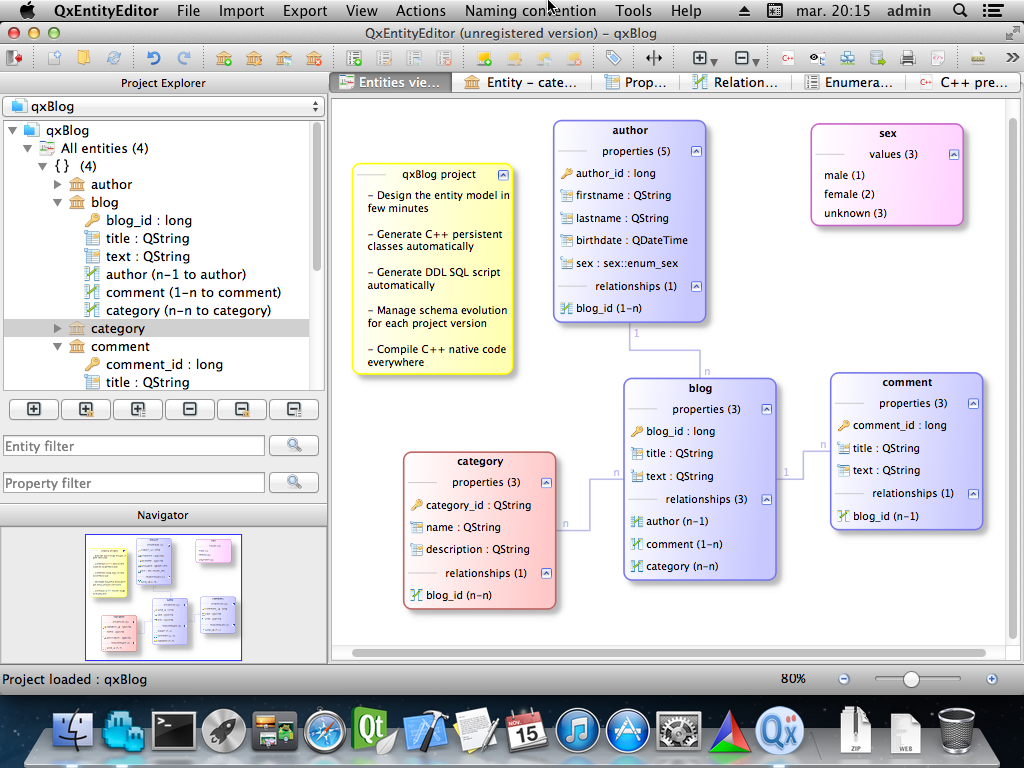
Task: Click the printer icon in toolbar
Action: coord(907,59)
